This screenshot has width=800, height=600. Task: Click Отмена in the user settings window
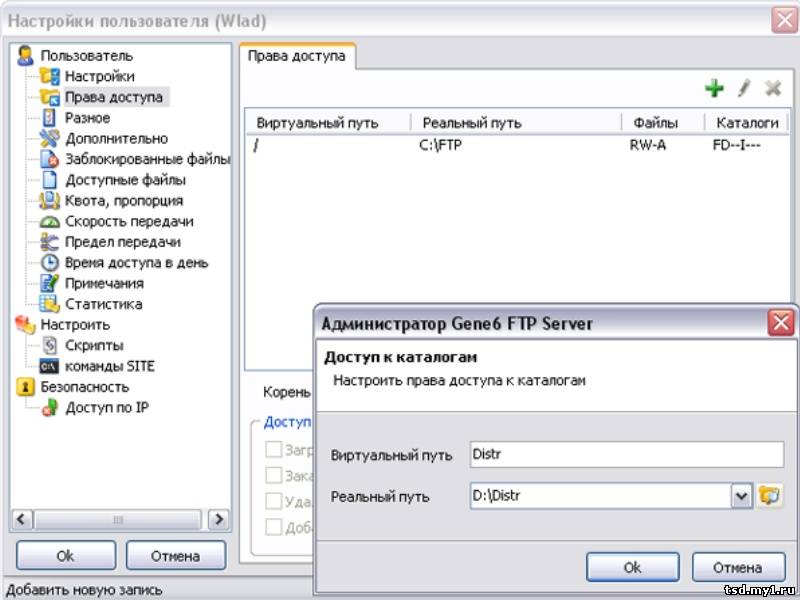point(176,555)
